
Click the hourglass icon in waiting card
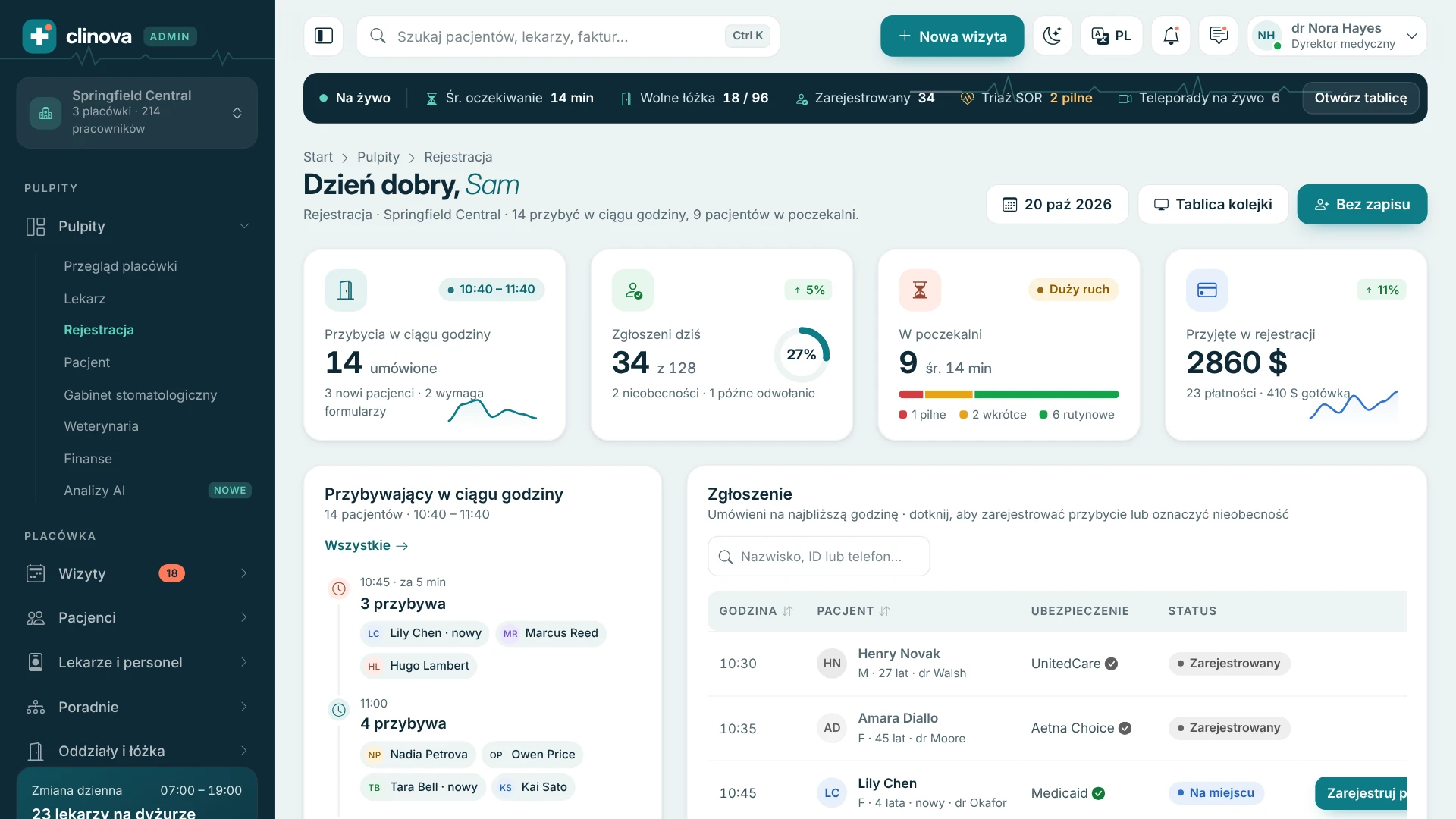[x=920, y=290]
